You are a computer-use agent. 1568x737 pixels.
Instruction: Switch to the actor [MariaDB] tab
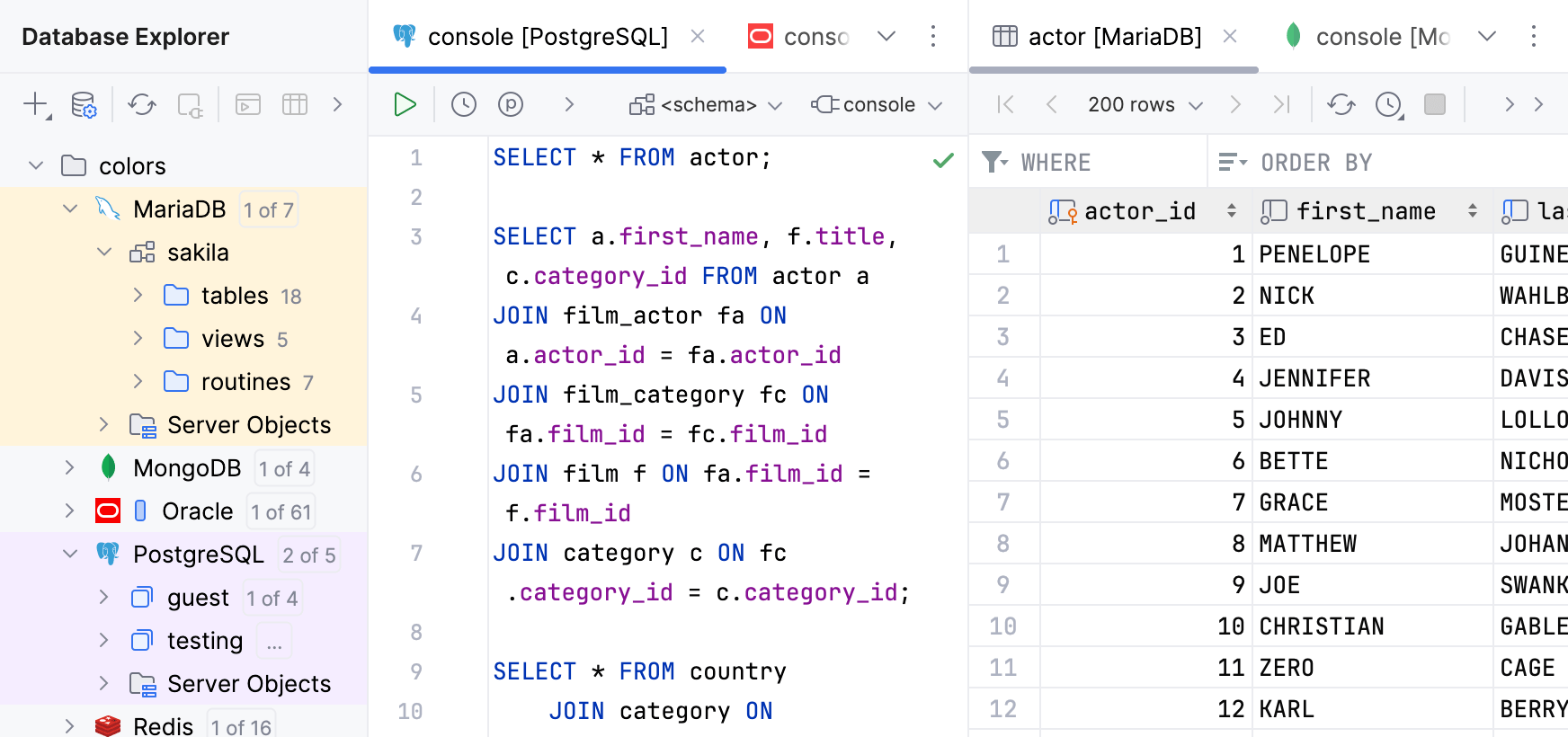1114,37
